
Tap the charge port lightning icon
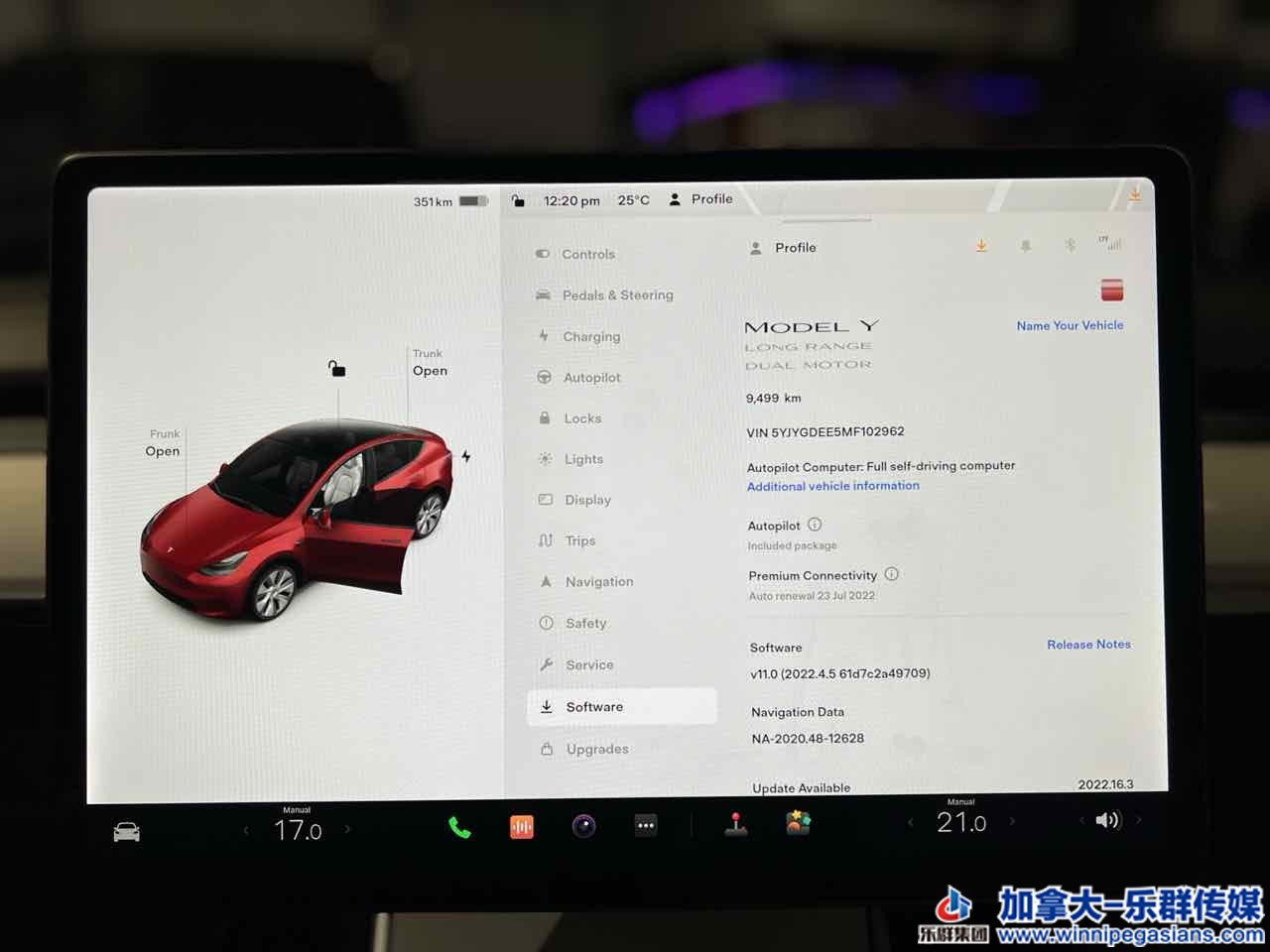(x=465, y=456)
